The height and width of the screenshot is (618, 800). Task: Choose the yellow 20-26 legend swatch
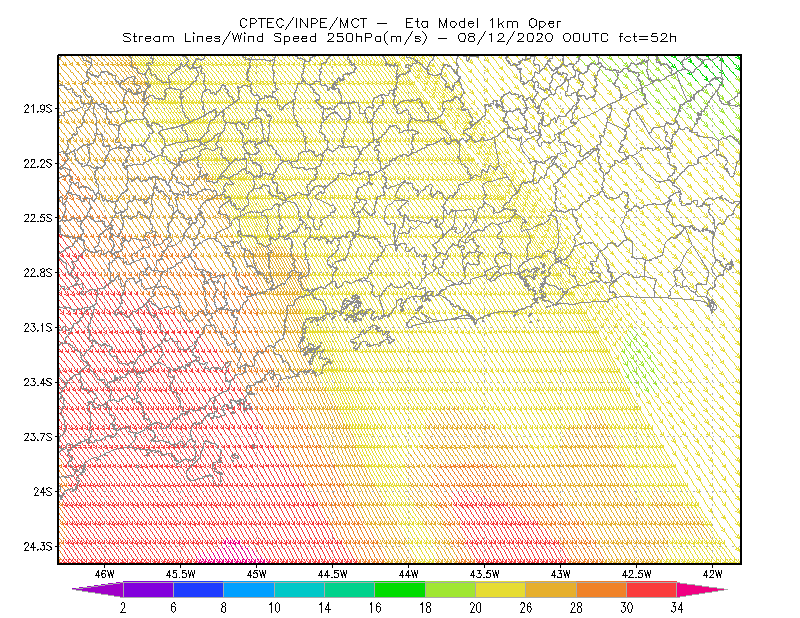click(501, 589)
